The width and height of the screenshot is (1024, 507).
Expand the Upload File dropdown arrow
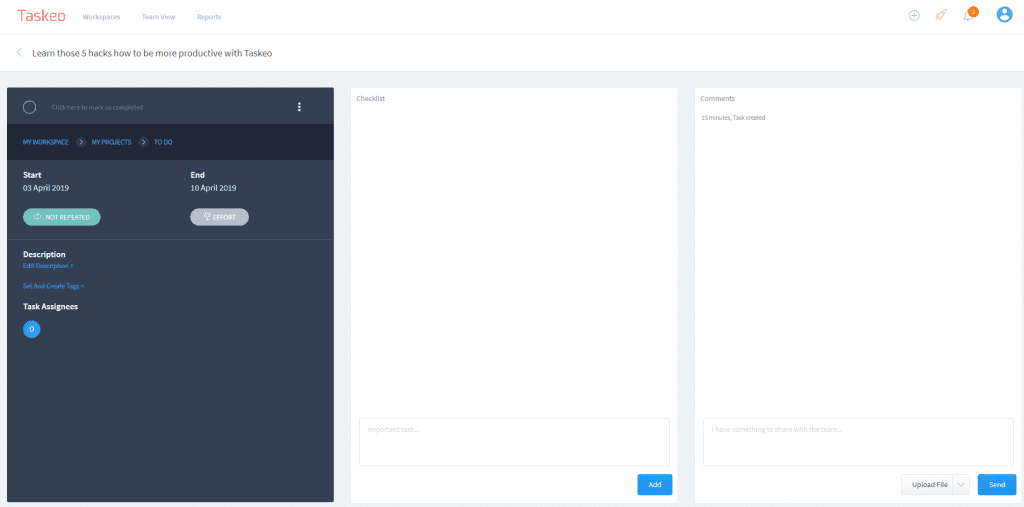tap(962, 485)
